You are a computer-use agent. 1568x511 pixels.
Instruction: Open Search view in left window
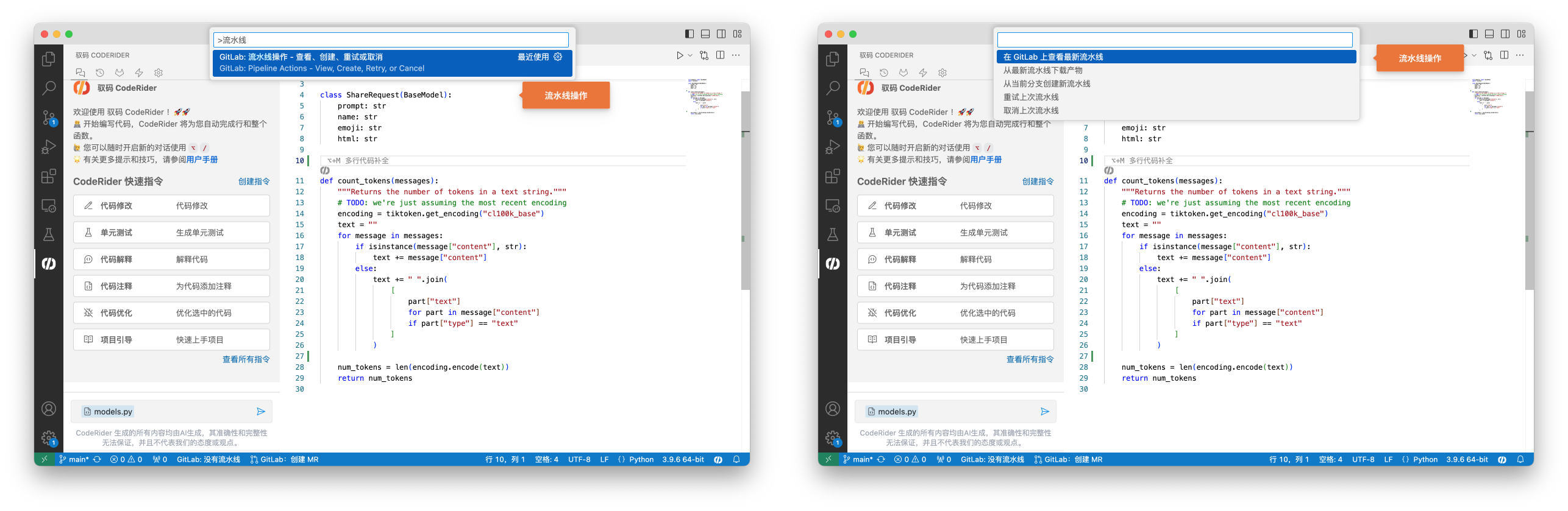coord(48,88)
